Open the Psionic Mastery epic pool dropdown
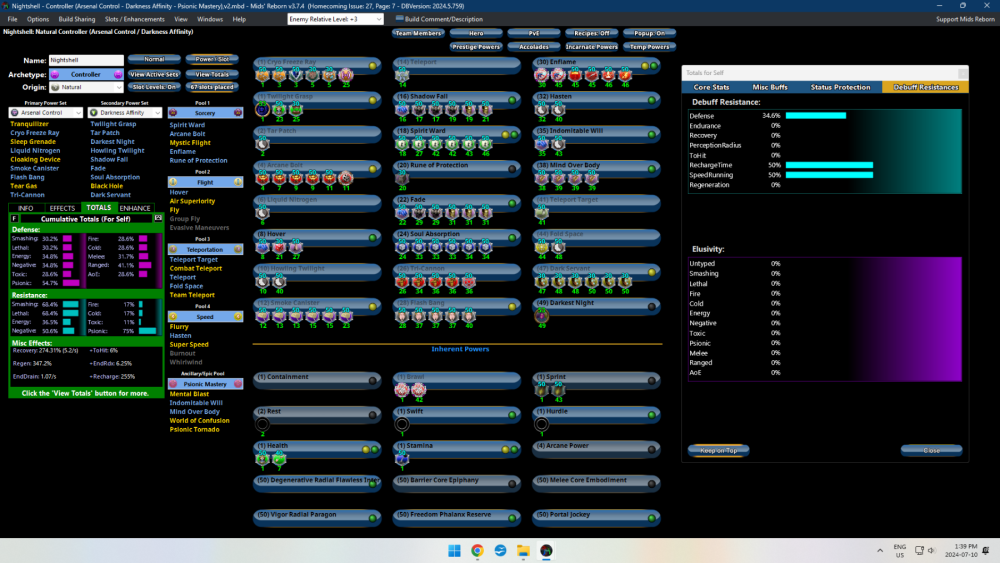 205,384
